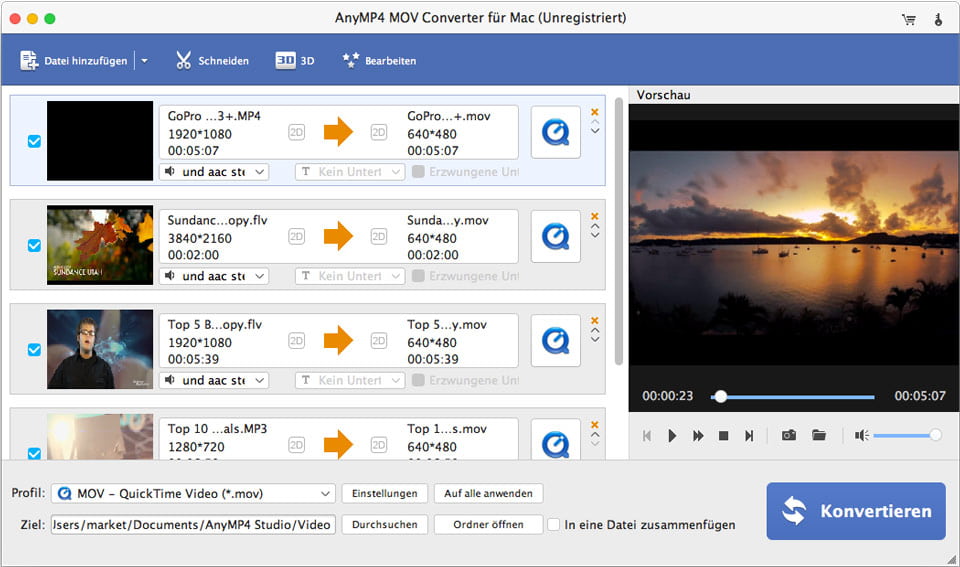Uncheck the Sundance file checkbox

pos(34,246)
